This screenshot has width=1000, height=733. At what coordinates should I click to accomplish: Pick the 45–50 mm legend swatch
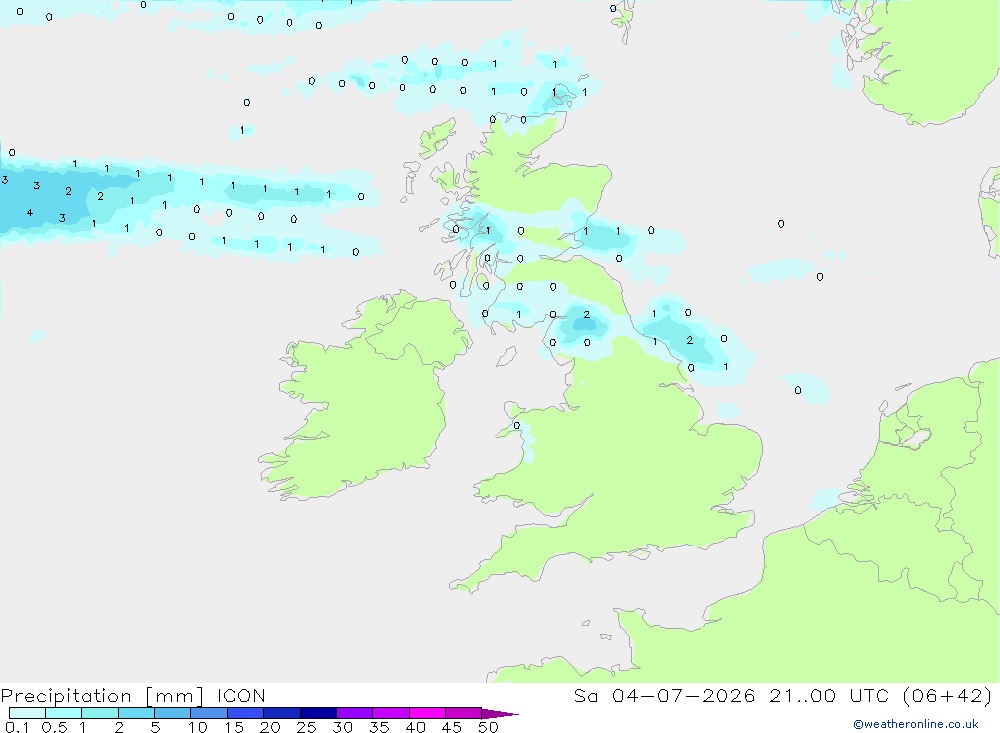[464, 713]
